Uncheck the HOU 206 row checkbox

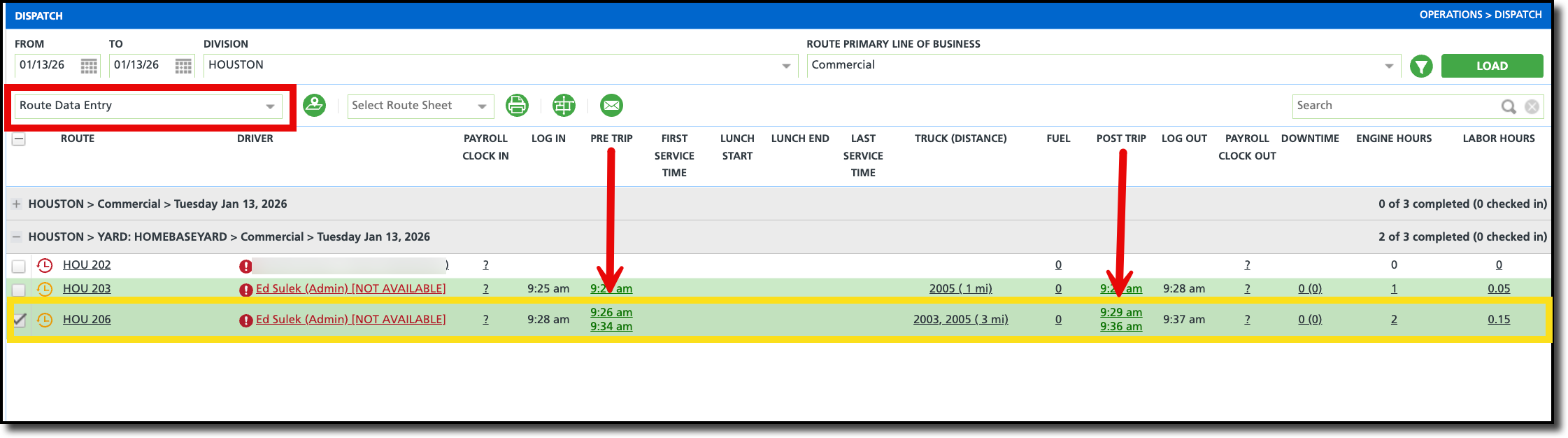pyautogui.click(x=19, y=320)
